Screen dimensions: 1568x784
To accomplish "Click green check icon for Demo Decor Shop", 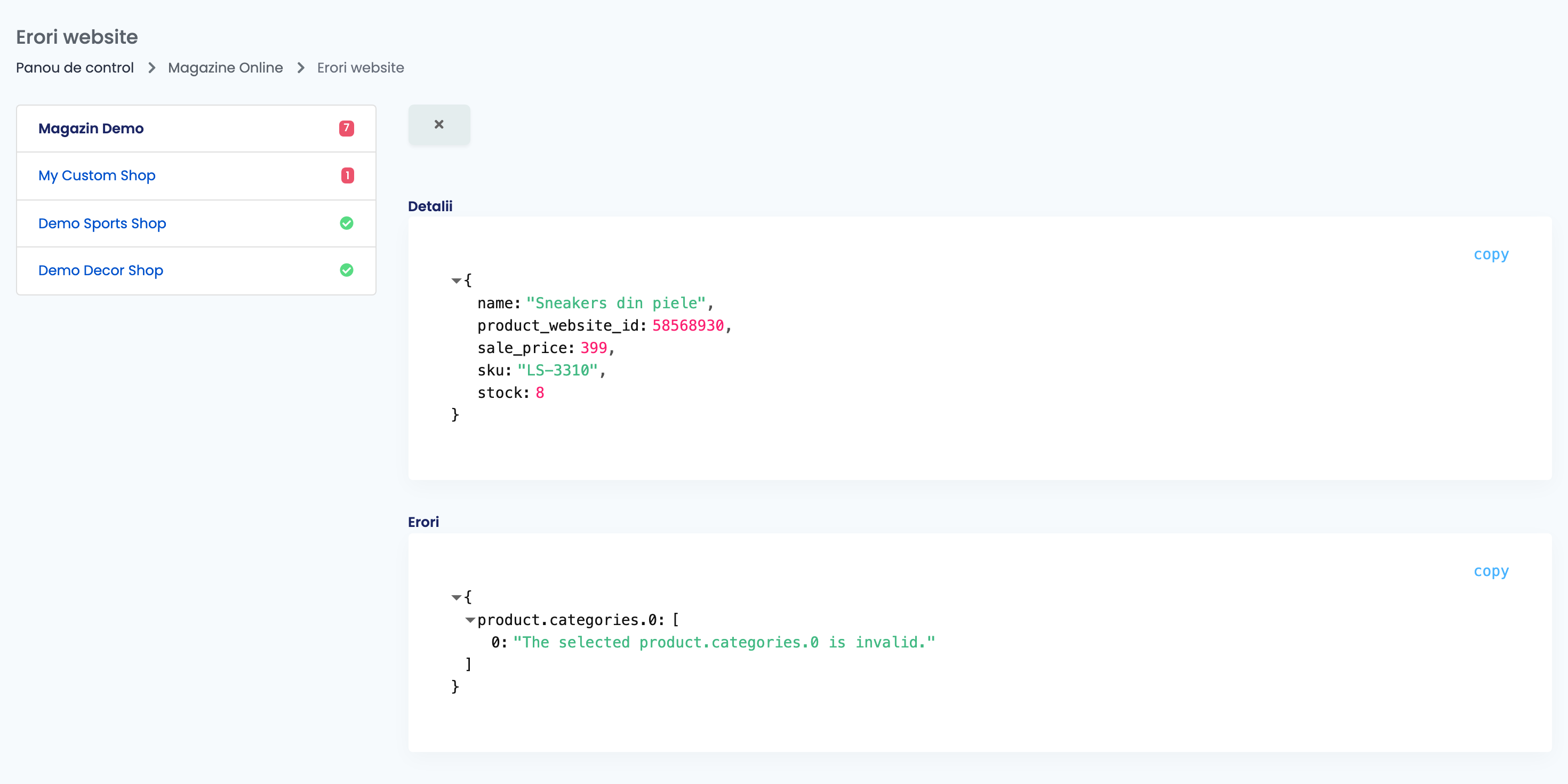I will pos(346,270).
